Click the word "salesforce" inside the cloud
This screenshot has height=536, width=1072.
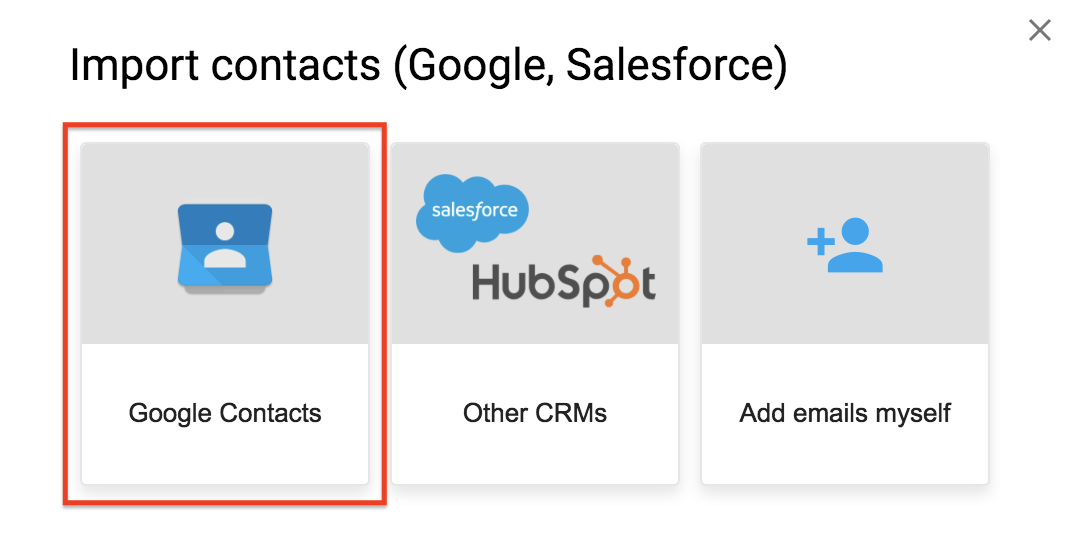[474, 209]
